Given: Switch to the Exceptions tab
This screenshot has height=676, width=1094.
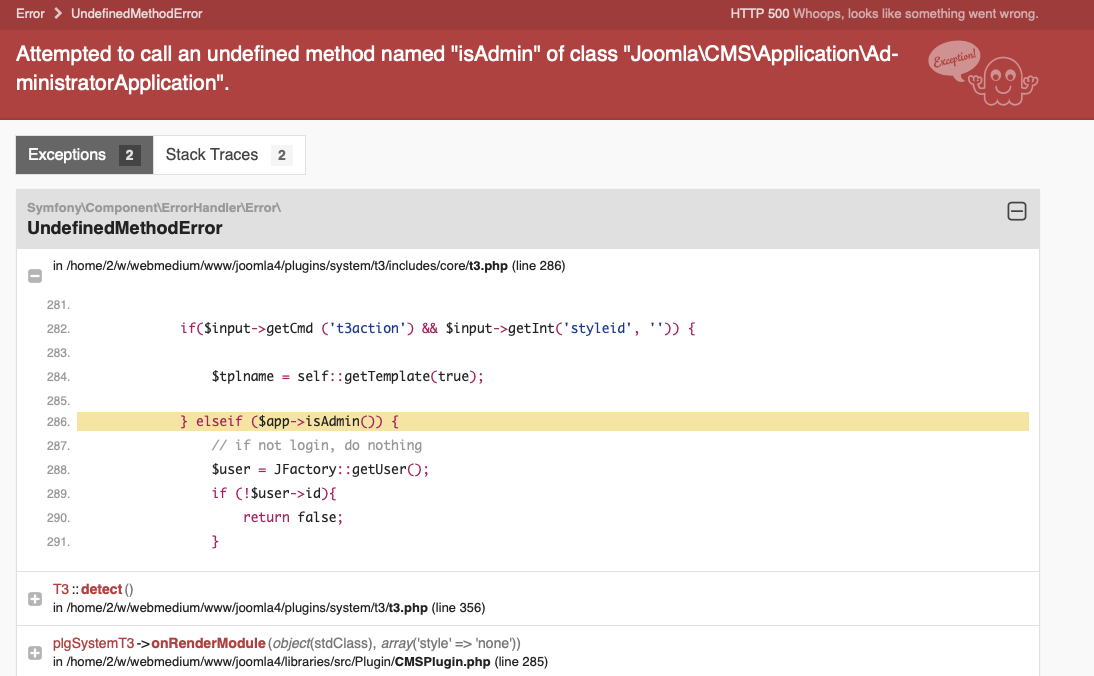Looking at the screenshot, I should (67, 155).
